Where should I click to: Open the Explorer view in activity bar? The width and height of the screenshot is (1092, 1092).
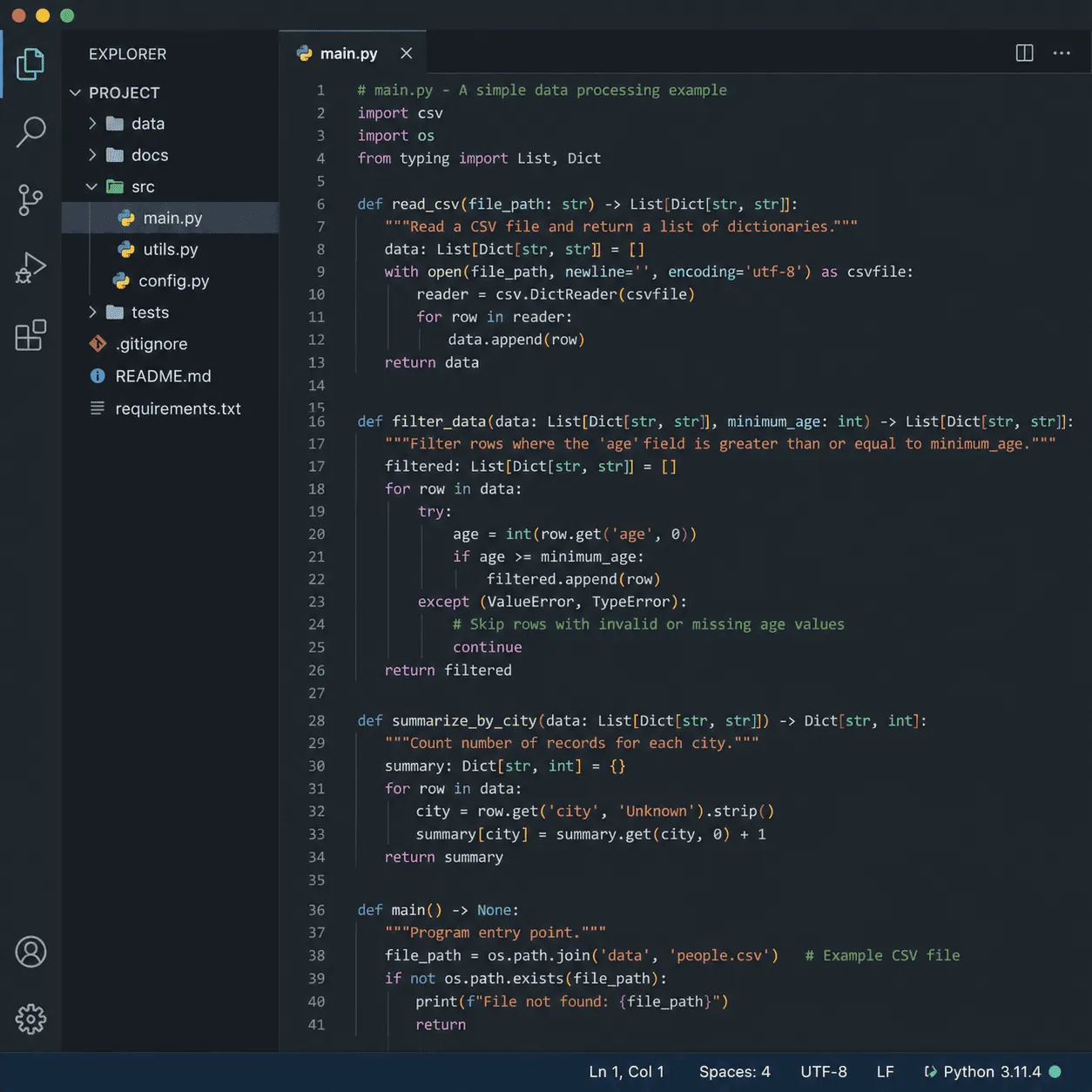coord(30,64)
